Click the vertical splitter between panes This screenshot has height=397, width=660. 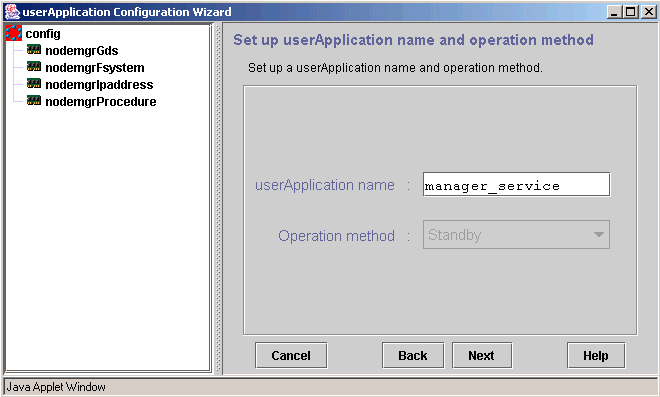pyautogui.click(x=218, y=198)
